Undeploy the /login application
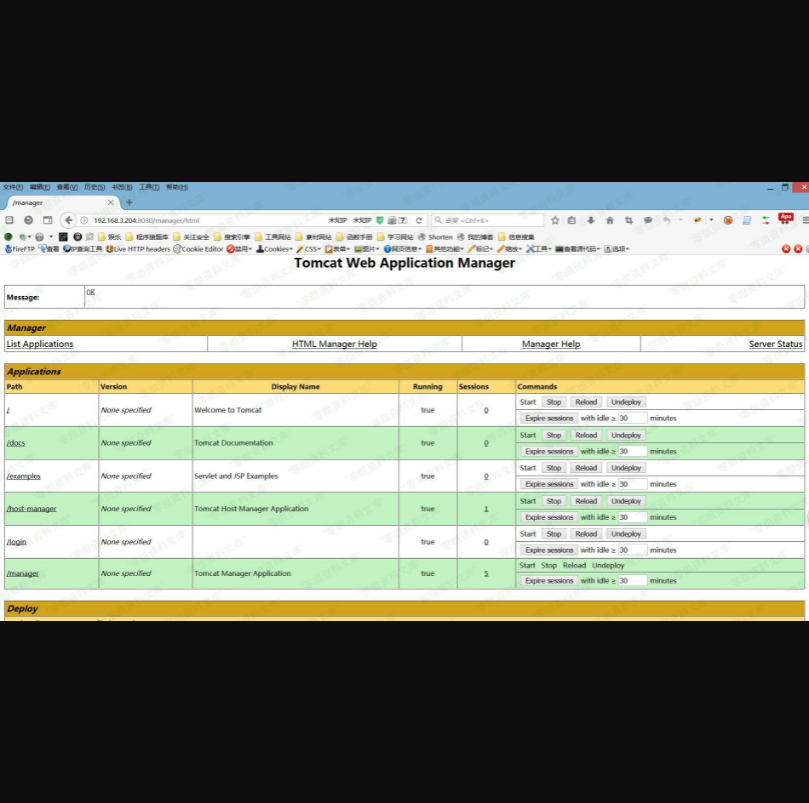Viewport: 809px width, 803px height. click(626, 534)
